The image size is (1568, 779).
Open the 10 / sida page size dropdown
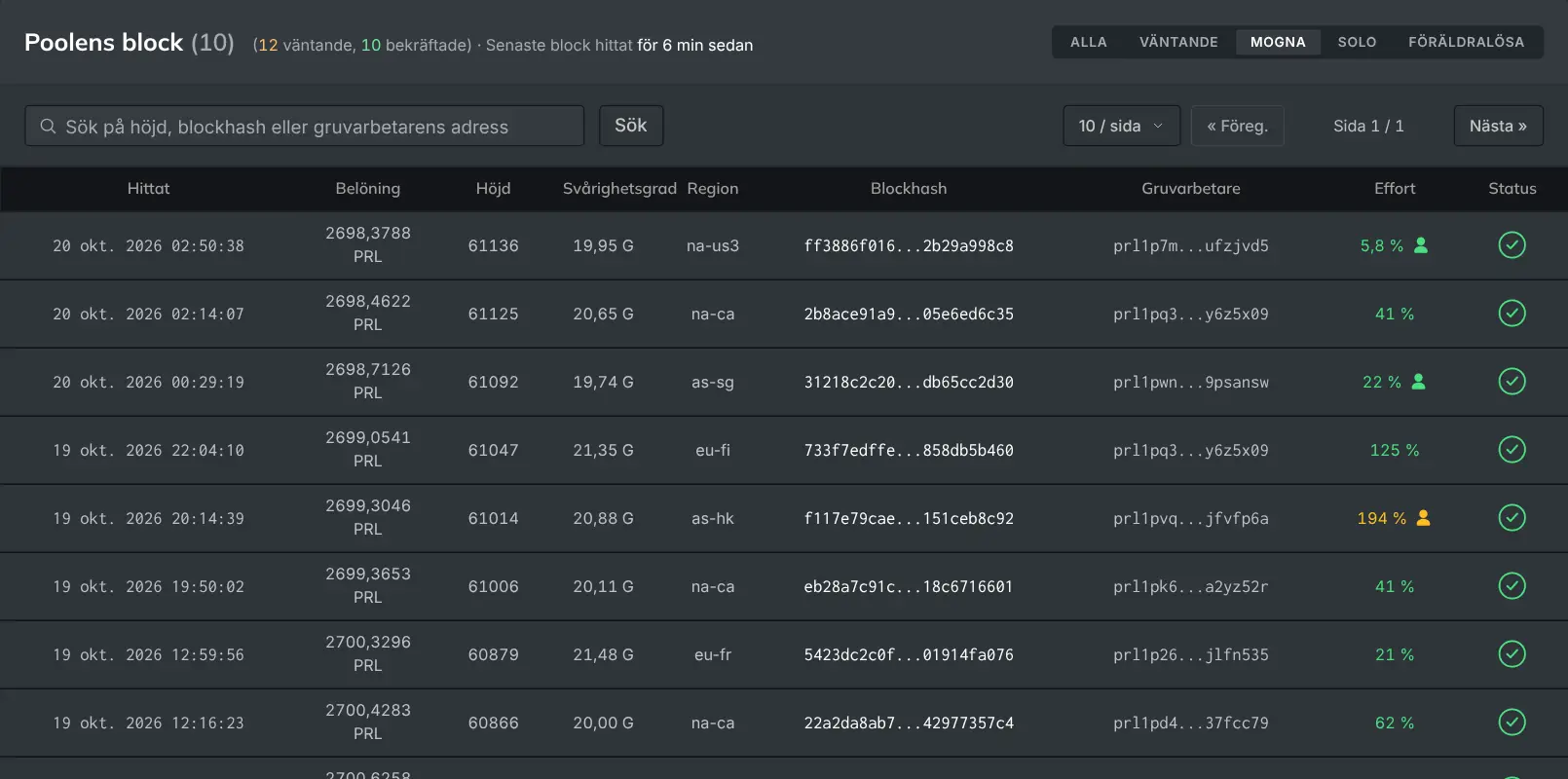[1122, 126]
